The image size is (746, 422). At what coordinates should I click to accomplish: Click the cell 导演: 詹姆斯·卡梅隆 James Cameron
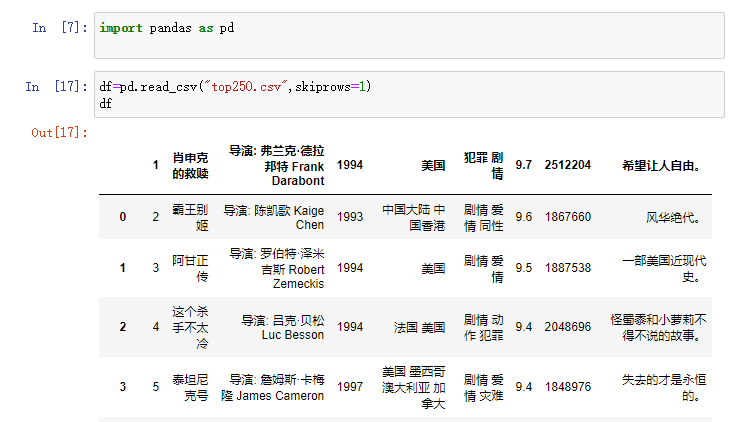click(273, 387)
